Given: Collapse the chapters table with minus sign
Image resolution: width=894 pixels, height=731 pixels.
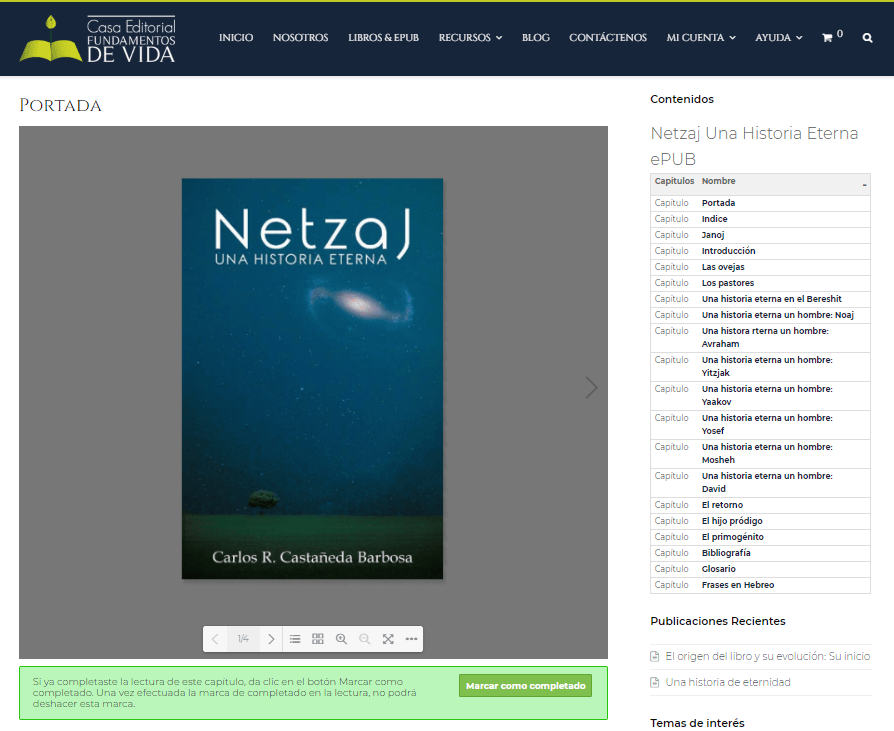Looking at the screenshot, I should click(x=864, y=185).
